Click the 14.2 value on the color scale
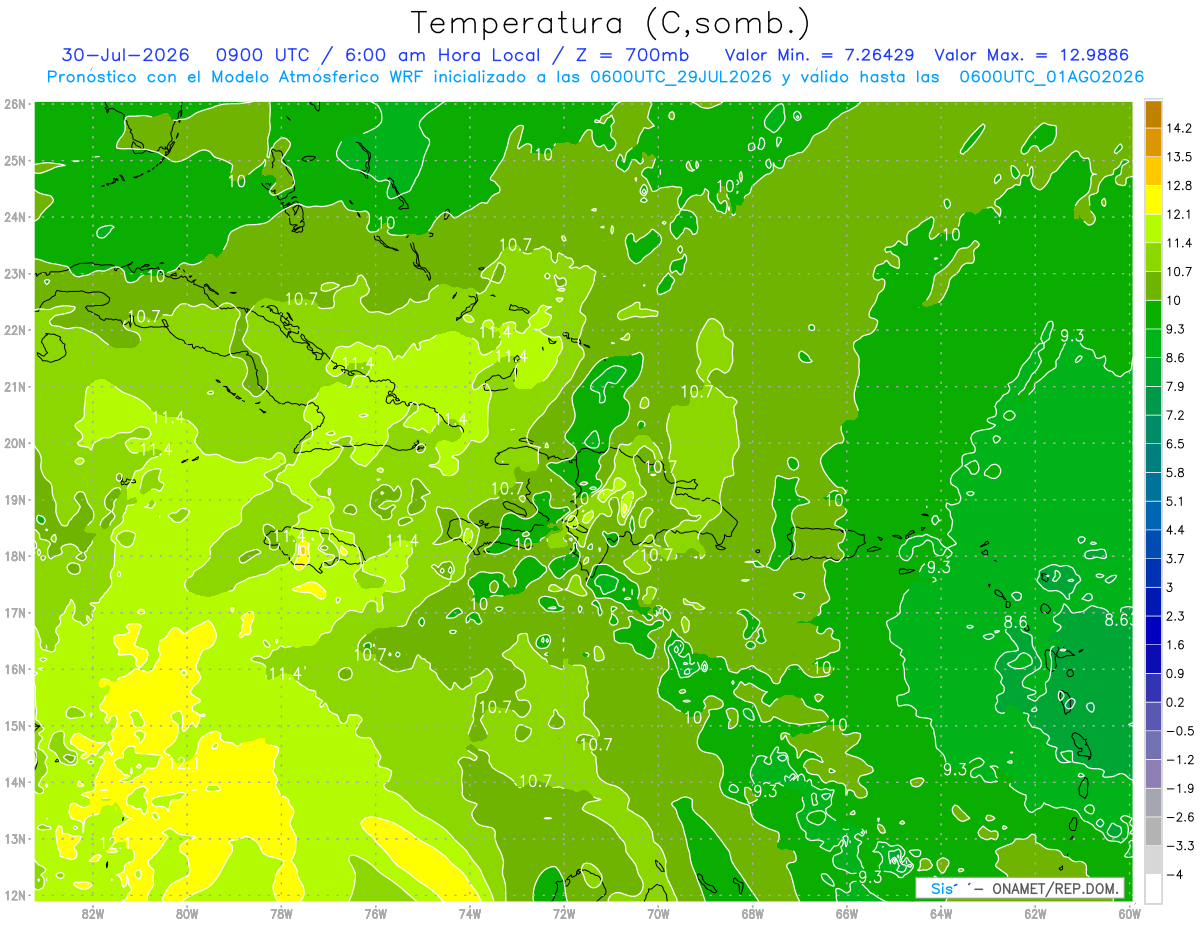 click(1179, 128)
